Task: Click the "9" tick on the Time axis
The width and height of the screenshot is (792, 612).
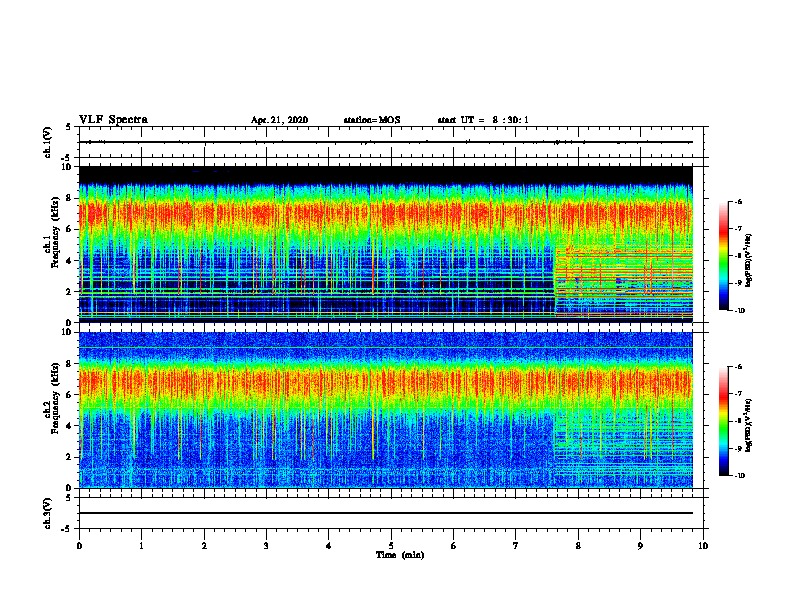Action: [x=640, y=546]
